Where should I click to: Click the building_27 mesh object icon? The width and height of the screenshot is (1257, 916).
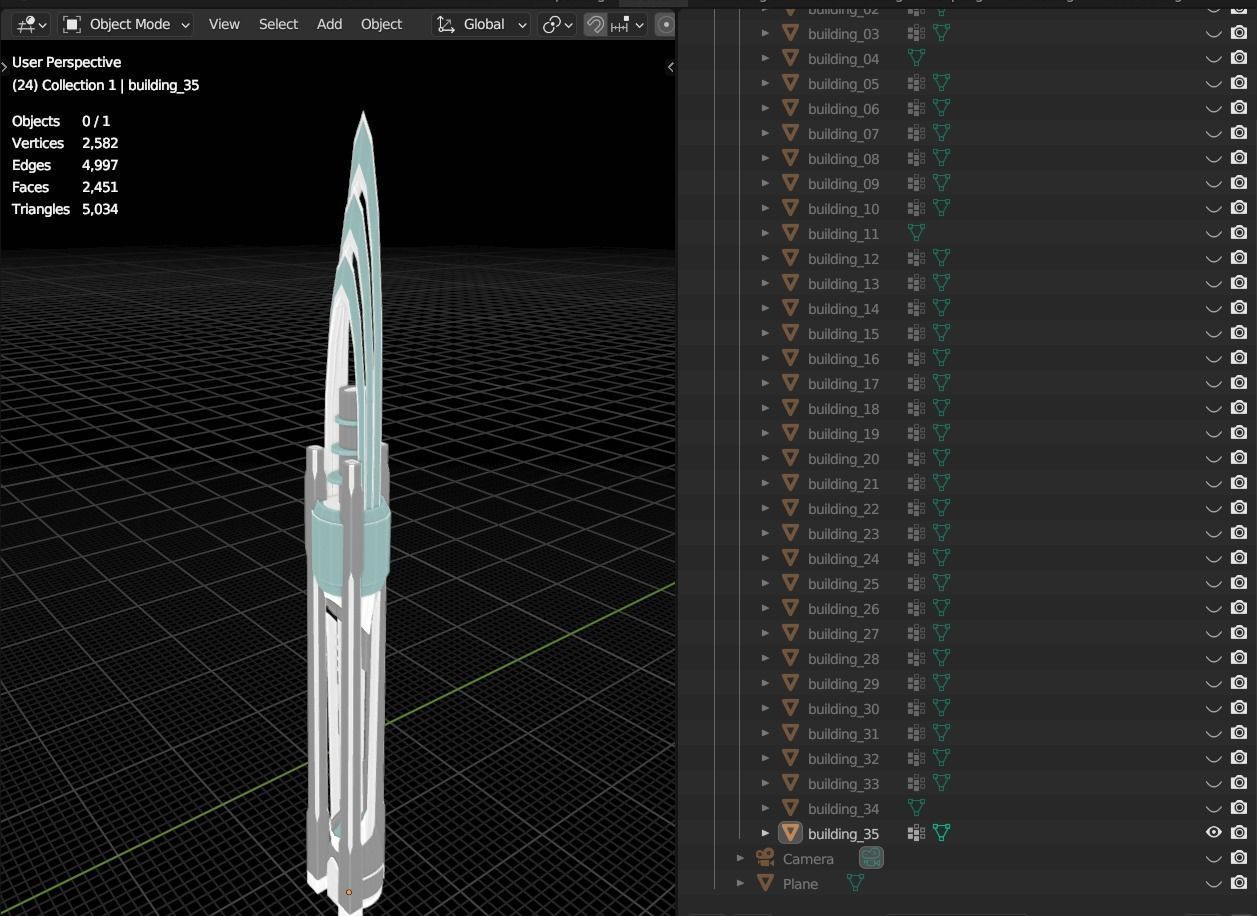[x=791, y=633]
